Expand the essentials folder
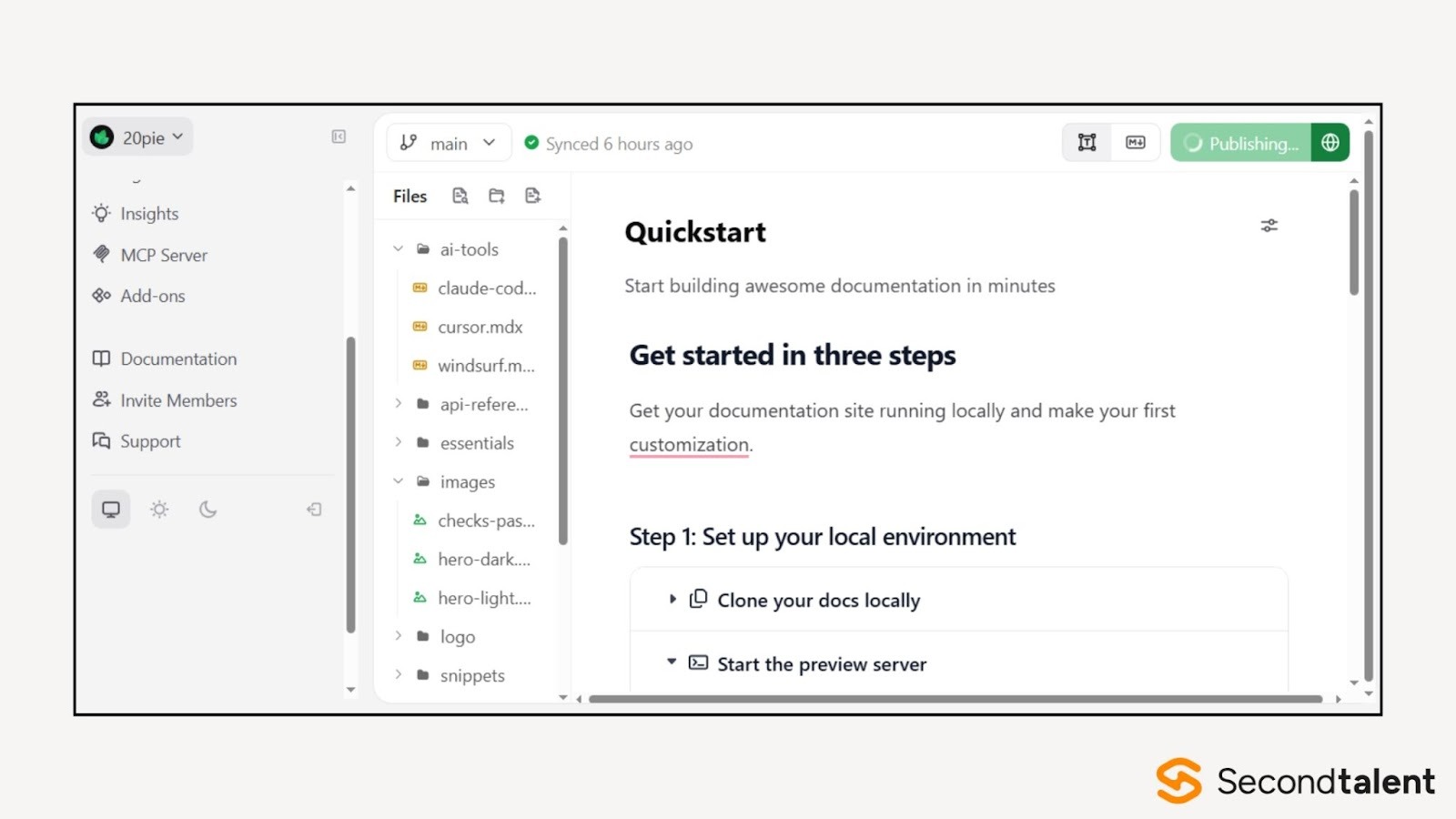The image size is (1456, 819). click(398, 442)
